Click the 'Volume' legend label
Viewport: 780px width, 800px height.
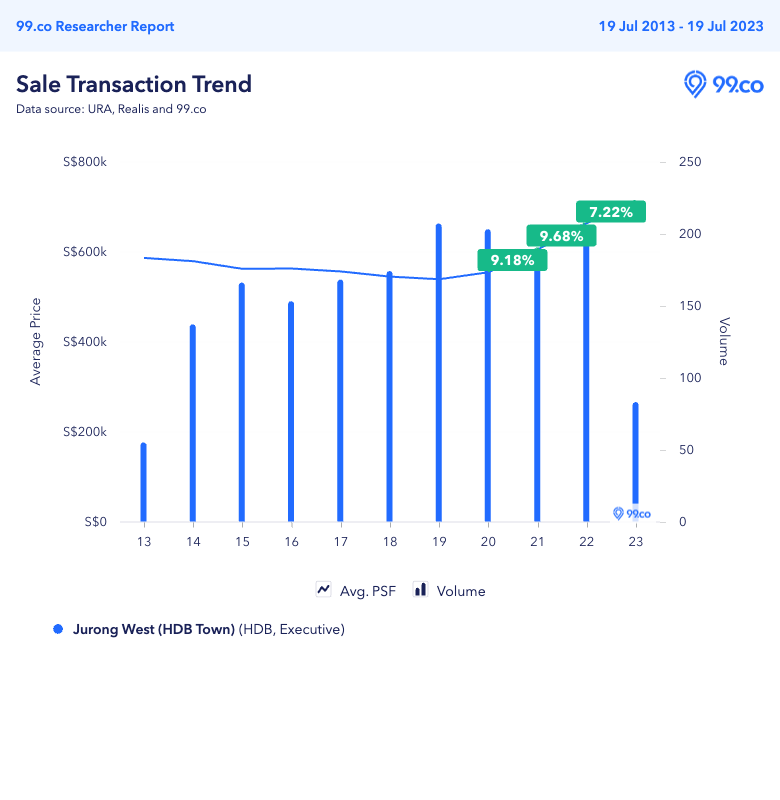pos(461,591)
